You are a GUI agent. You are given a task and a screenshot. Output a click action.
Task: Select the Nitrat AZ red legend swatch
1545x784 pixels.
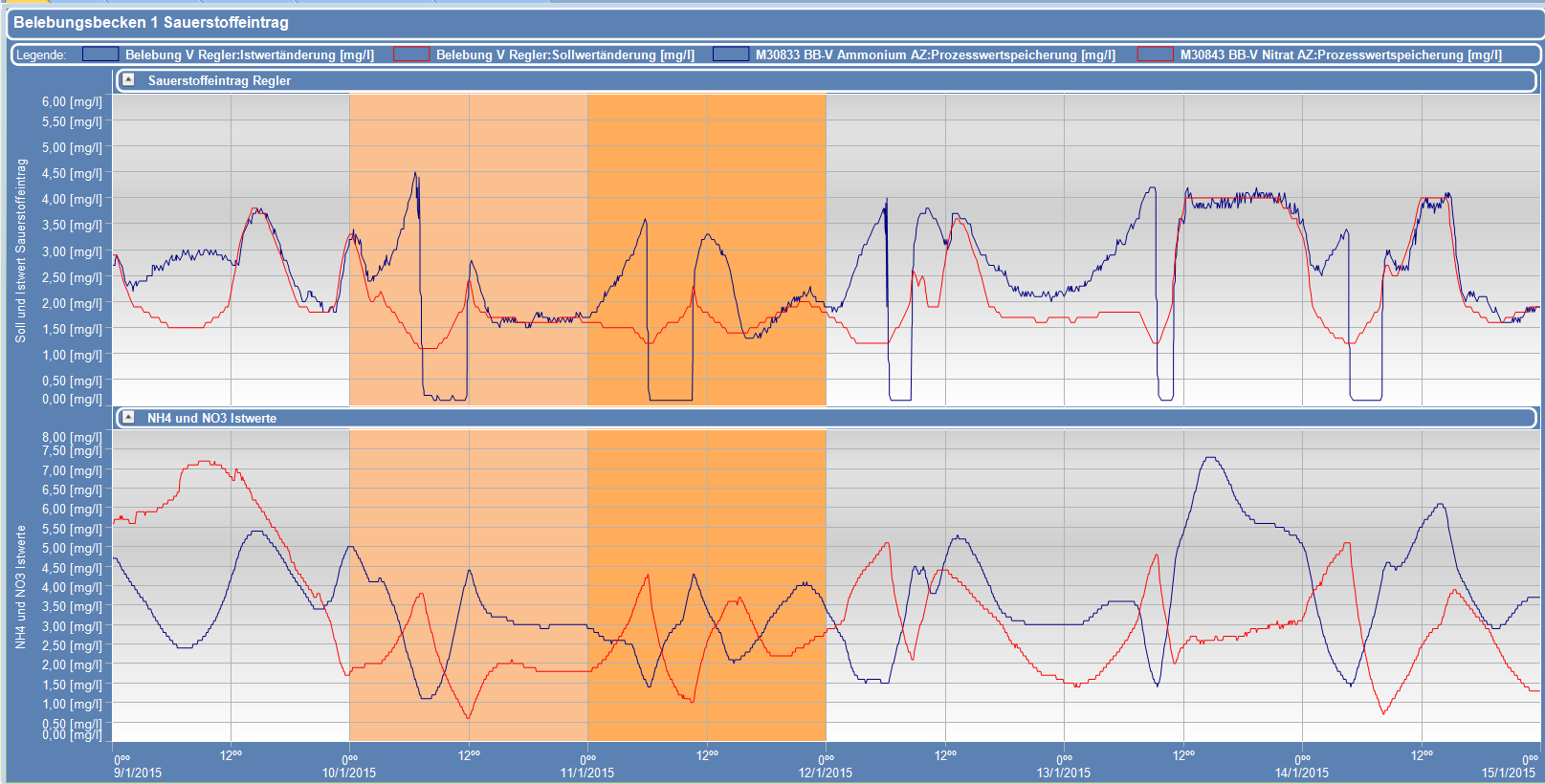click(x=1155, y=54)
